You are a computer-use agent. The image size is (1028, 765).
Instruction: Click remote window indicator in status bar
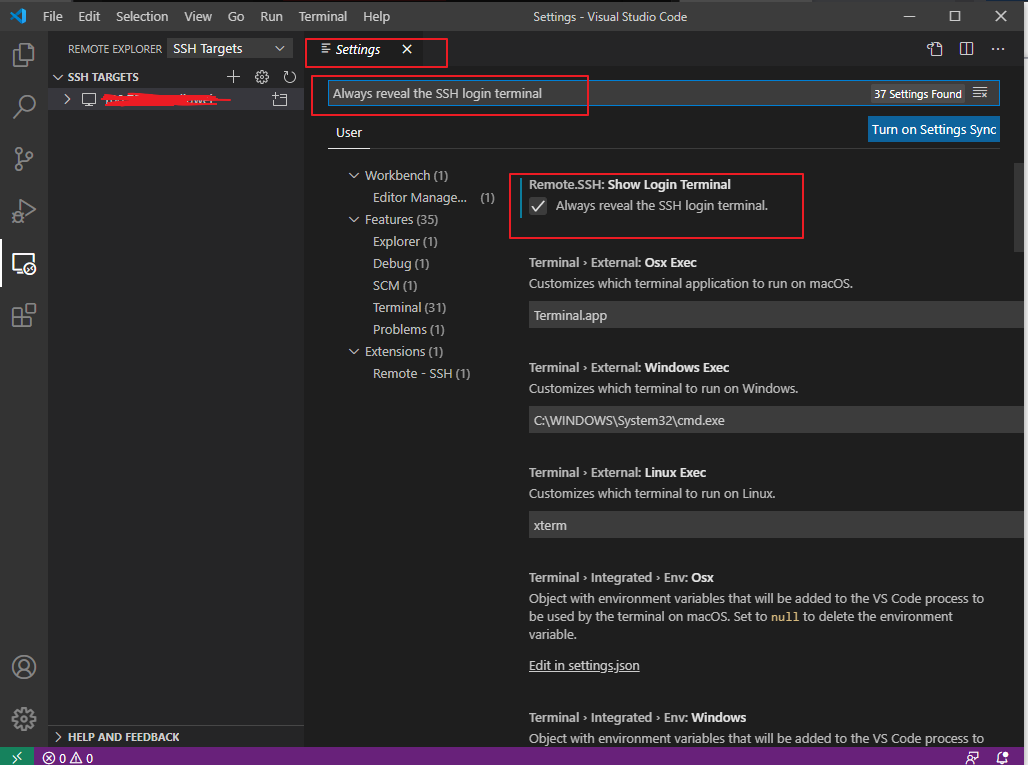click(x=17, y=757)
